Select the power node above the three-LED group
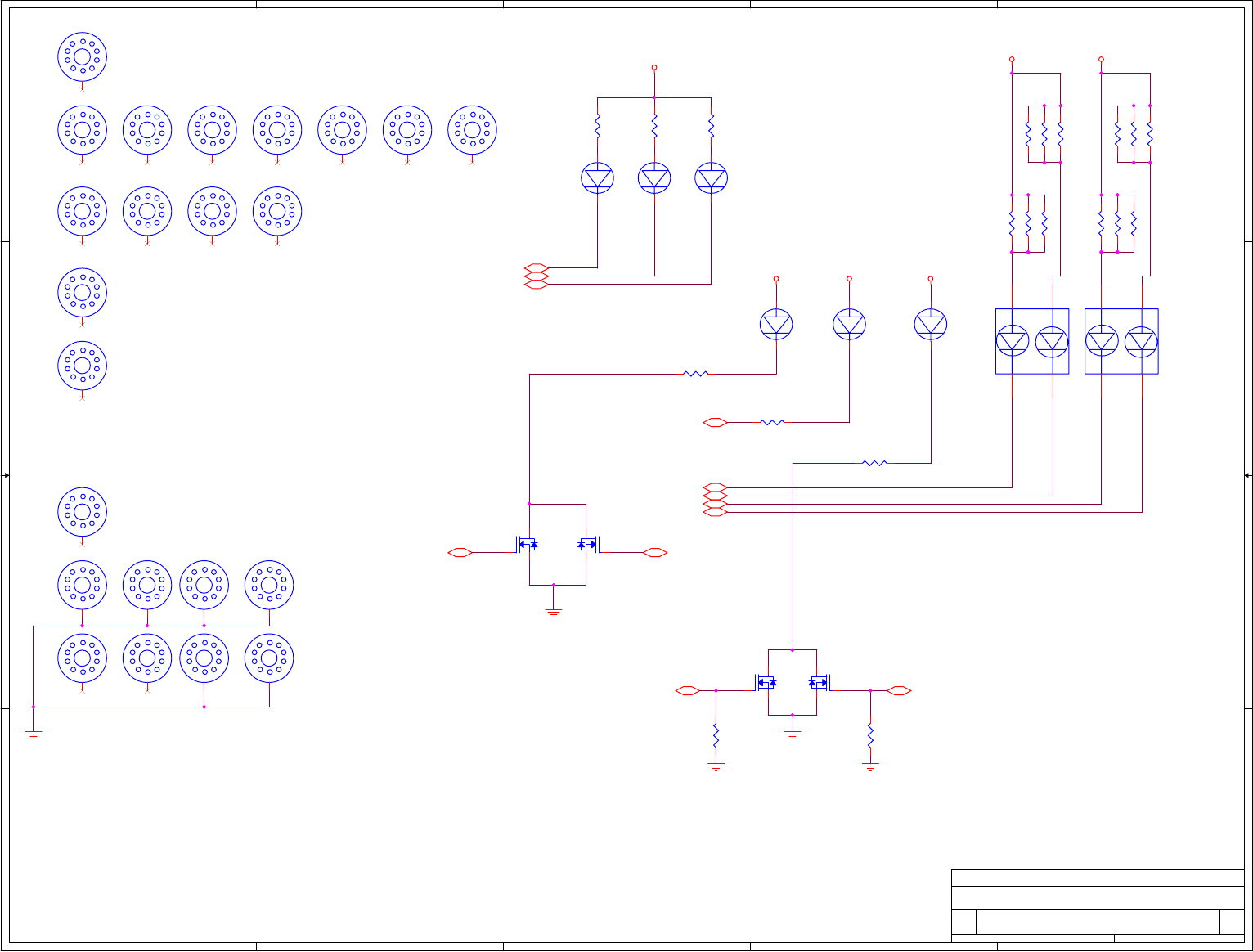 [x=654, y=68]
